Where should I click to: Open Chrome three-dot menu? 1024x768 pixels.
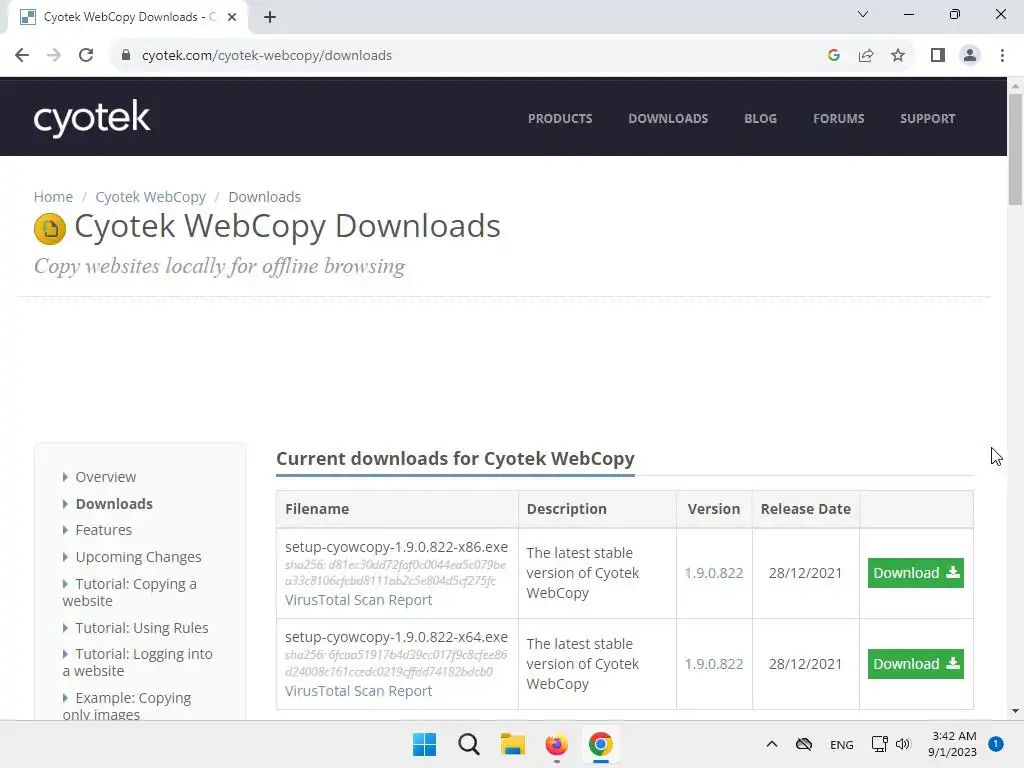(x=1002, y=56)
